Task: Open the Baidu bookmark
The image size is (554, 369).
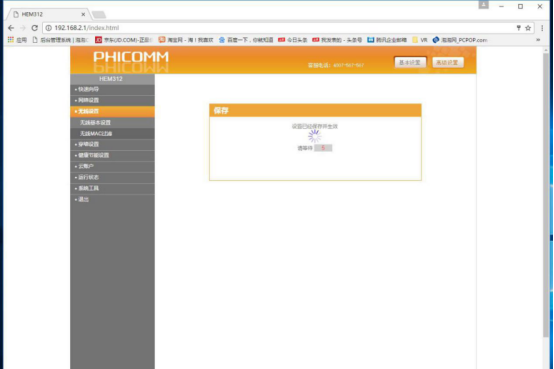Action: pos(246,40)
